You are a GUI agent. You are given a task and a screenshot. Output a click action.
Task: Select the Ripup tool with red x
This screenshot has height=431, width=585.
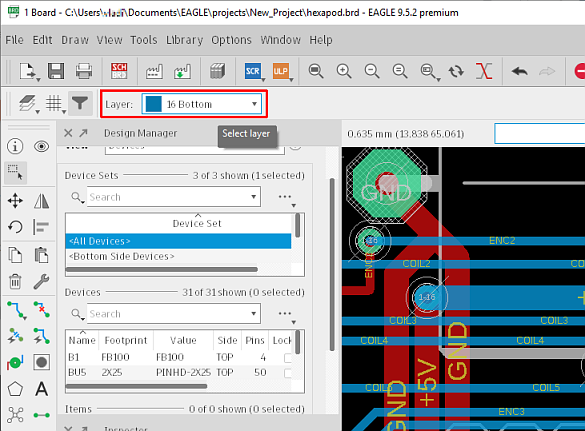tap(41, 310)
